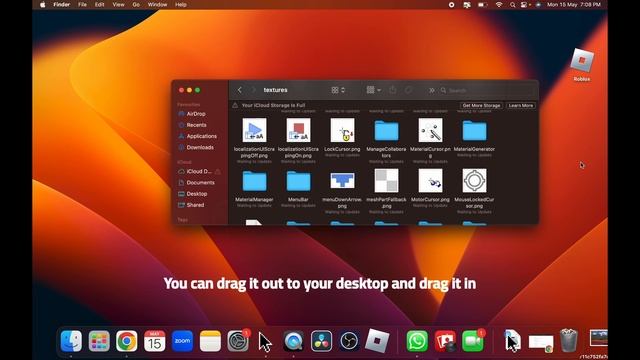This screenshot has width=640, height=360.
Task: Open FaceTime from the Dock
Action: pos(473,341)
